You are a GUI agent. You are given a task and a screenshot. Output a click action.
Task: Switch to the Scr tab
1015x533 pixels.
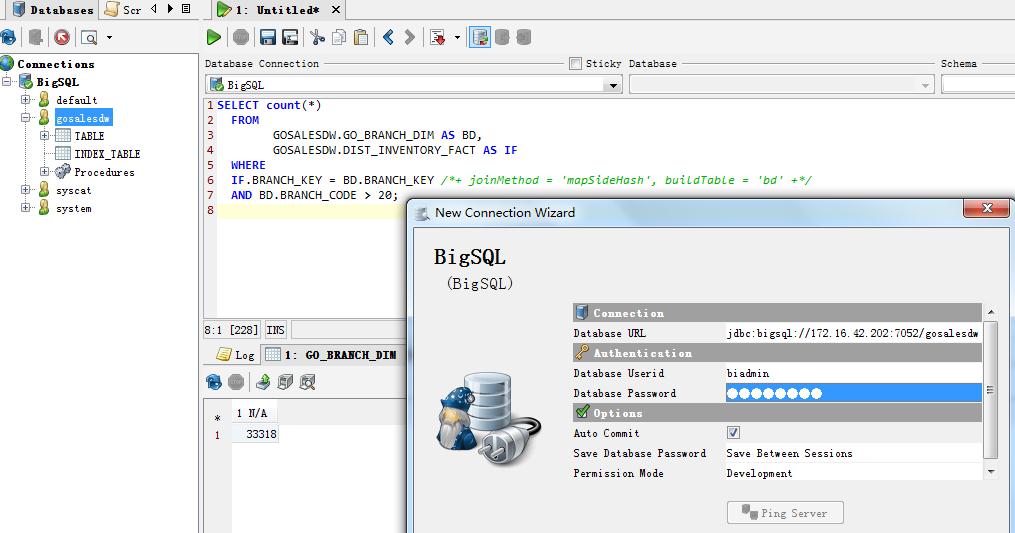(124, 10)
